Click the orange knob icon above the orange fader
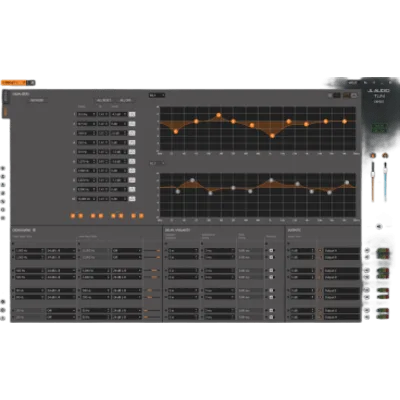The width and height of the screenshot is (400, 400). 373,155
